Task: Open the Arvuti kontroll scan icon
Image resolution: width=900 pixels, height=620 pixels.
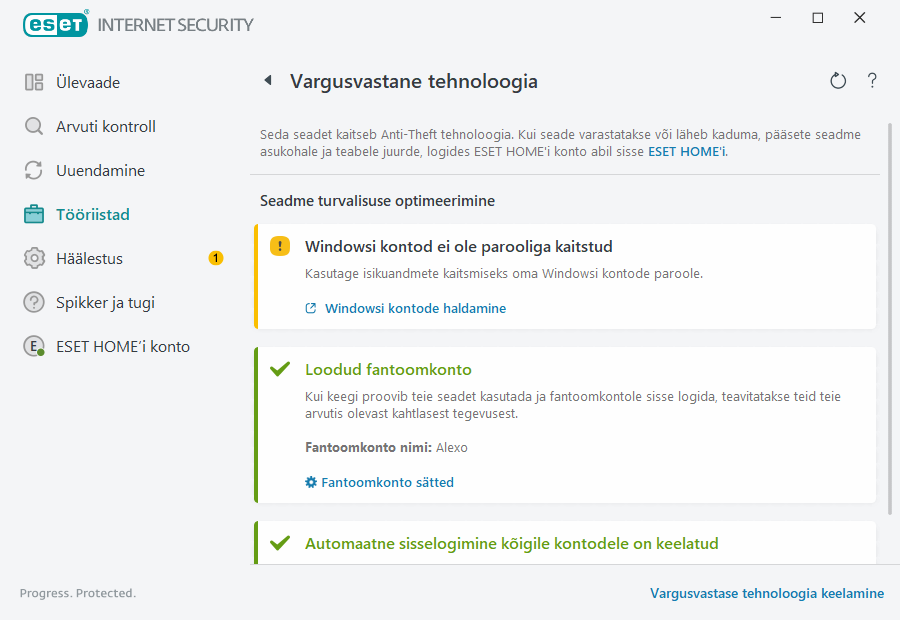Action: (33, 126)
